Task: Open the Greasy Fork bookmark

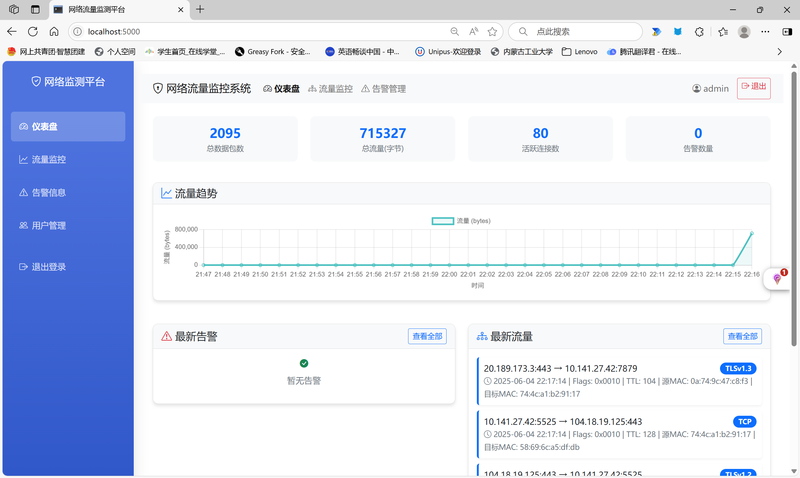Action: [273, 52]
